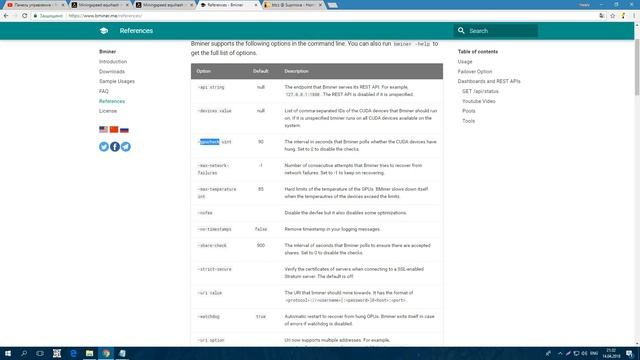Click the -devices value option cell
This screenshot has height=360, width=640.
pyautogui.click(x=214, y=111)
